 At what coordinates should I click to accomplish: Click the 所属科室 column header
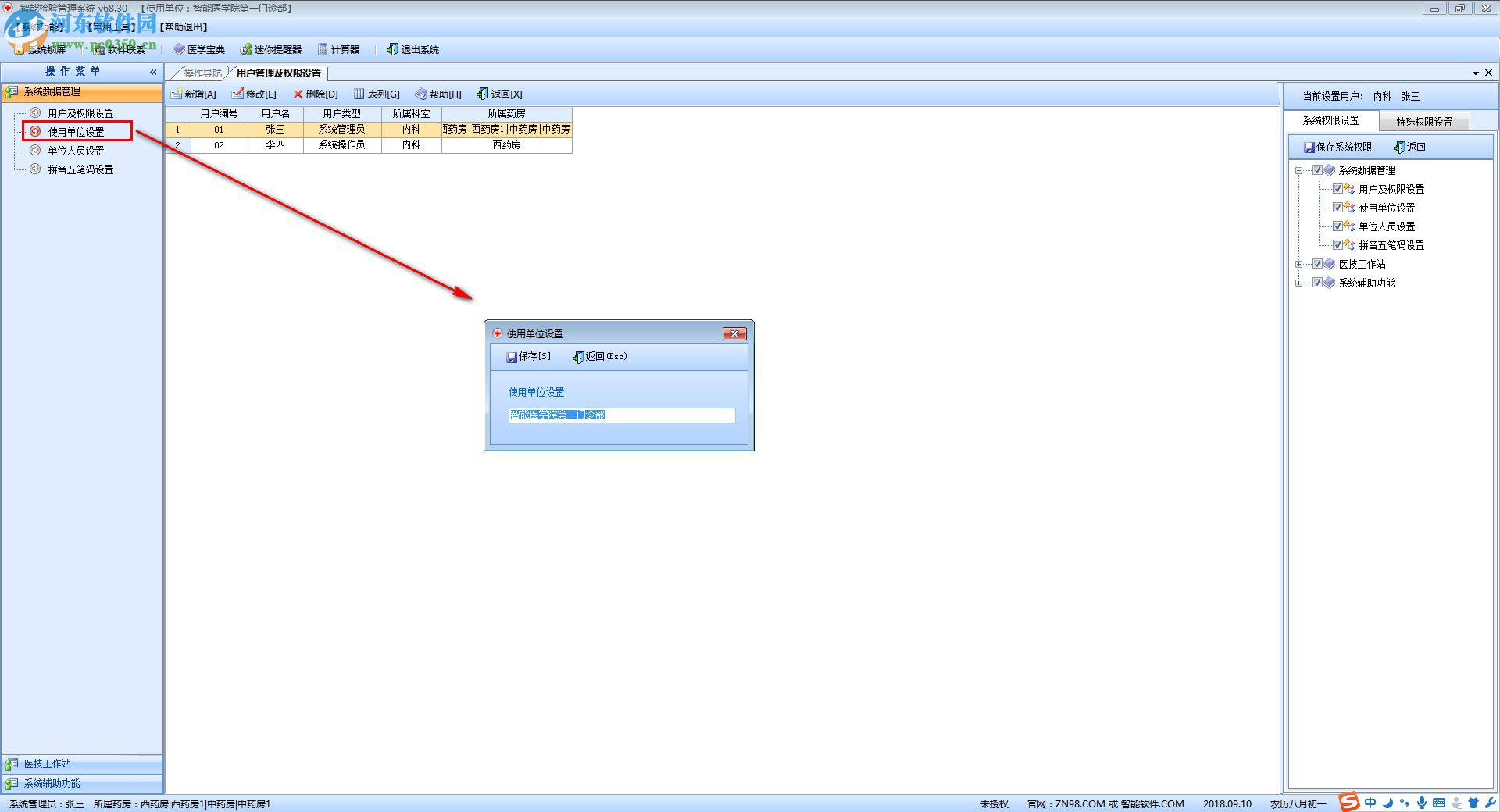point(412,114)
